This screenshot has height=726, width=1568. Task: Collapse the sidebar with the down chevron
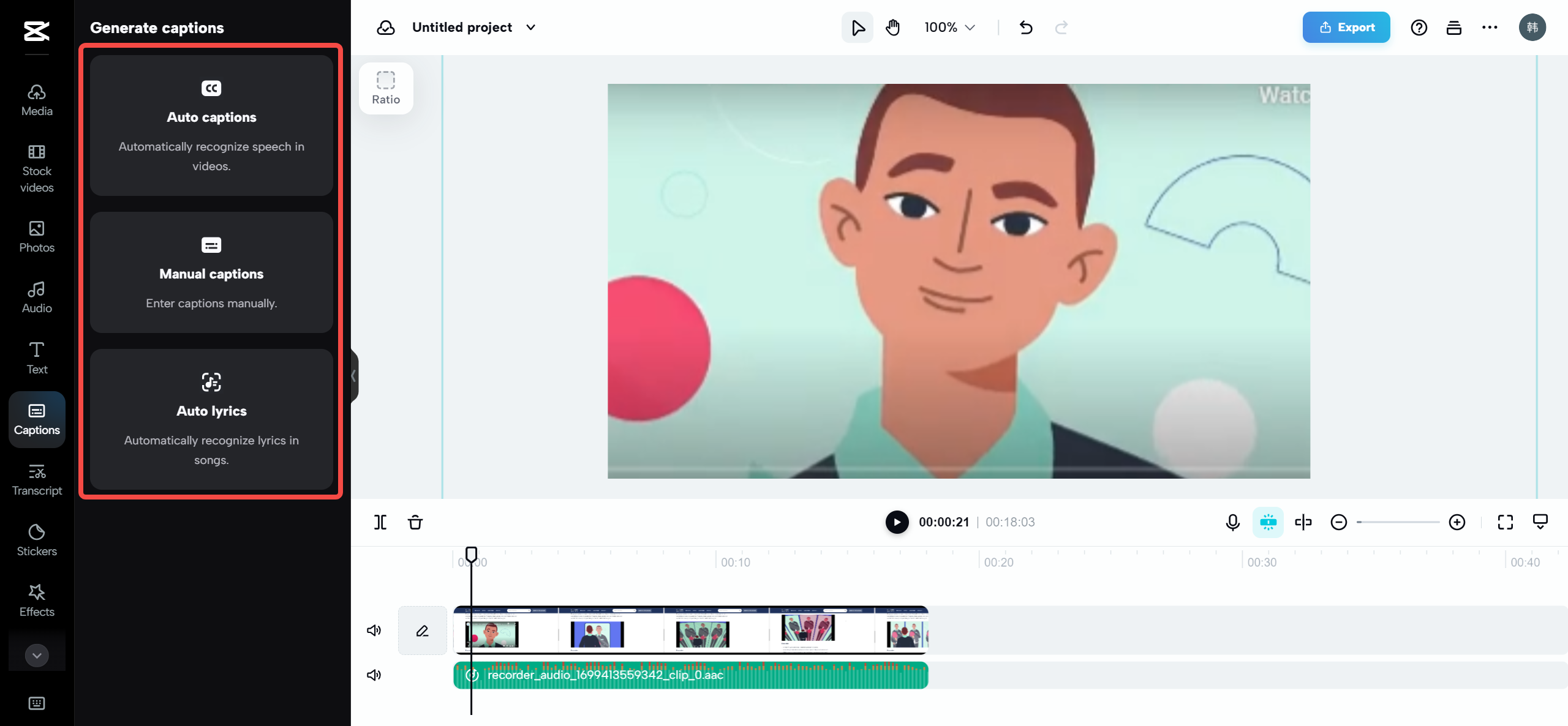tap(37, 655)
